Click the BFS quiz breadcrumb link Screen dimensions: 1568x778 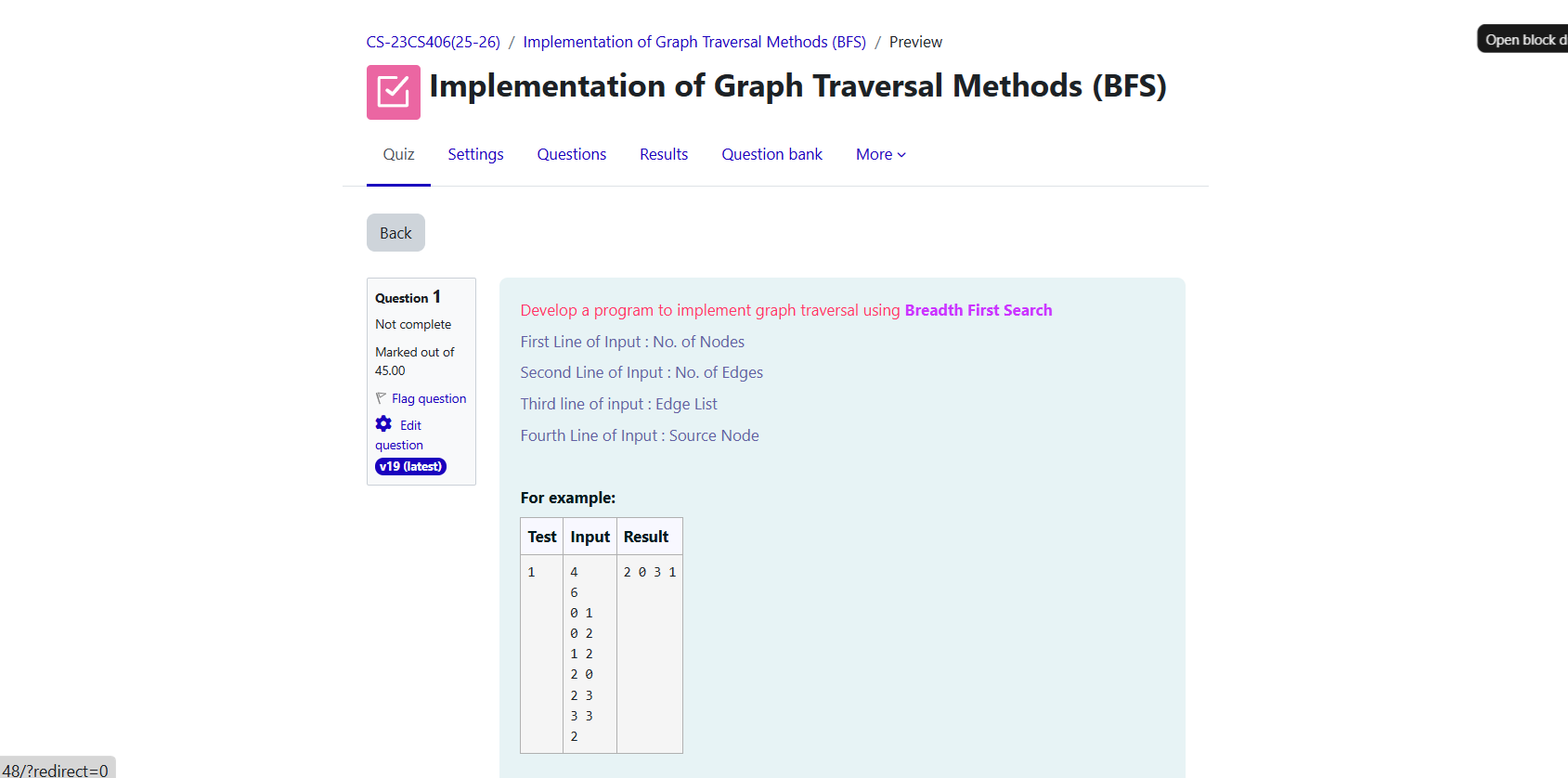tap(693, 43)
